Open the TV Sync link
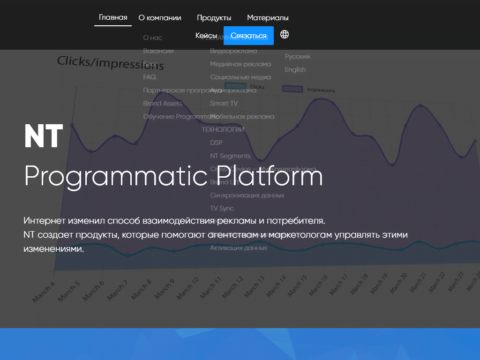 pyautogui.click(x=222, y=208)
